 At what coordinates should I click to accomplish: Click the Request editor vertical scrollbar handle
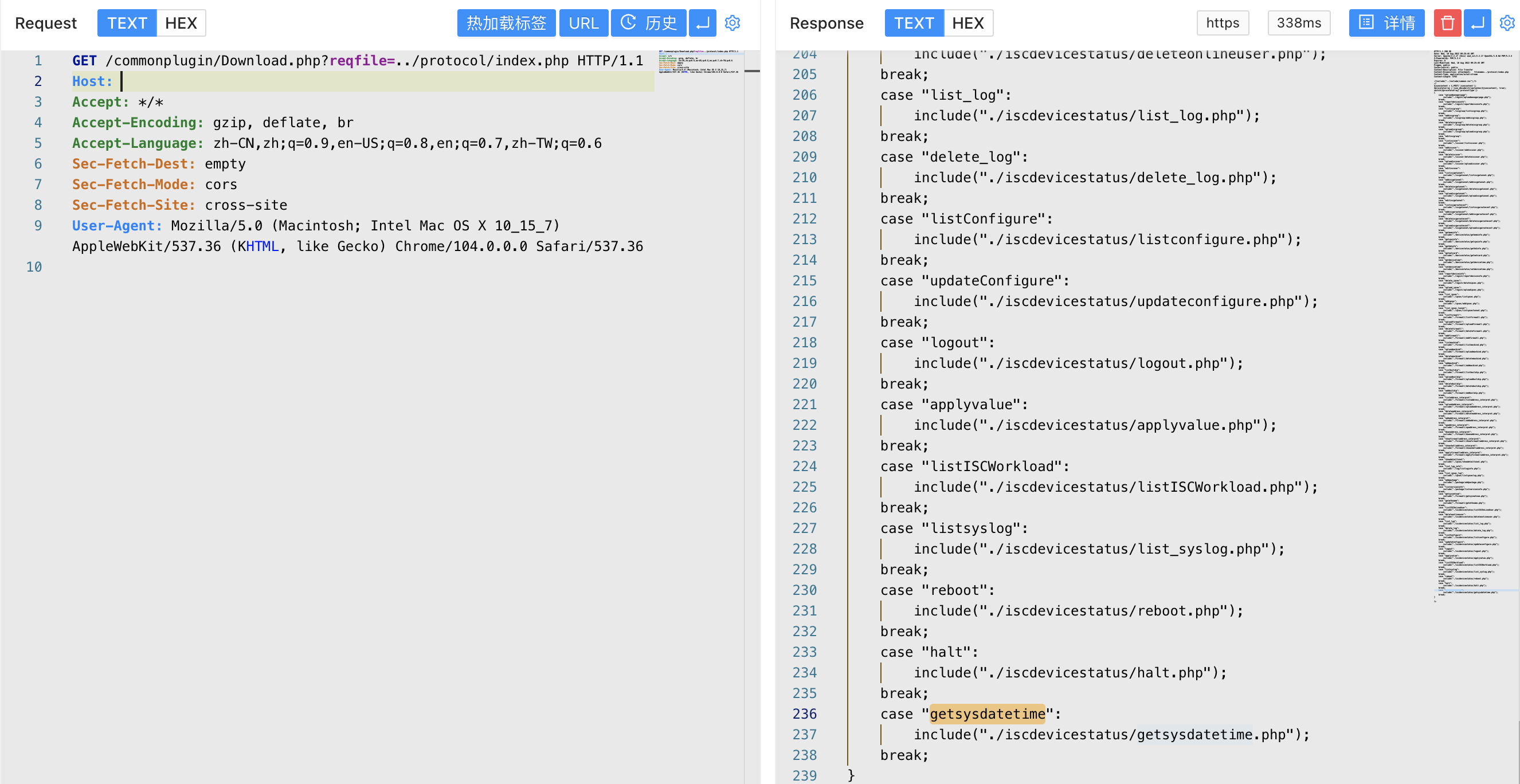pyautogui.click(x=752, y=71)
